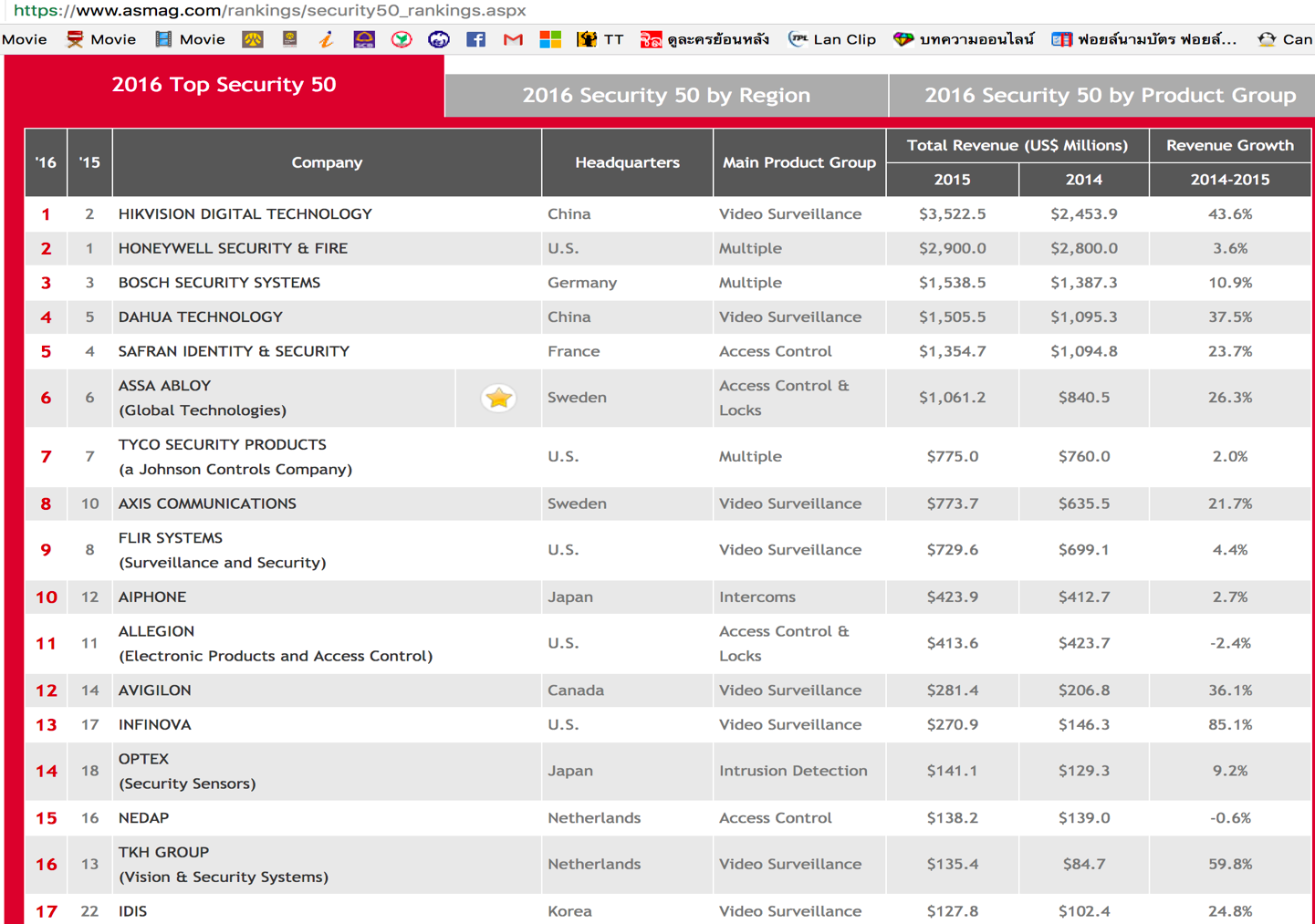Click AIPHONE company name
1315x924 pixels.
click(151, 597)
